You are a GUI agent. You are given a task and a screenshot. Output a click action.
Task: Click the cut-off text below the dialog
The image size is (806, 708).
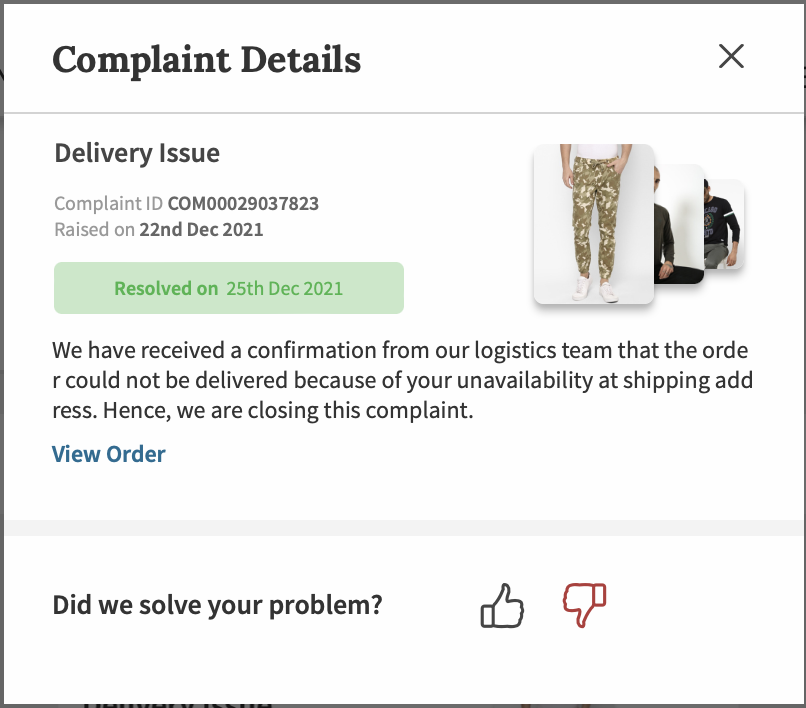[x=177, y=701]
